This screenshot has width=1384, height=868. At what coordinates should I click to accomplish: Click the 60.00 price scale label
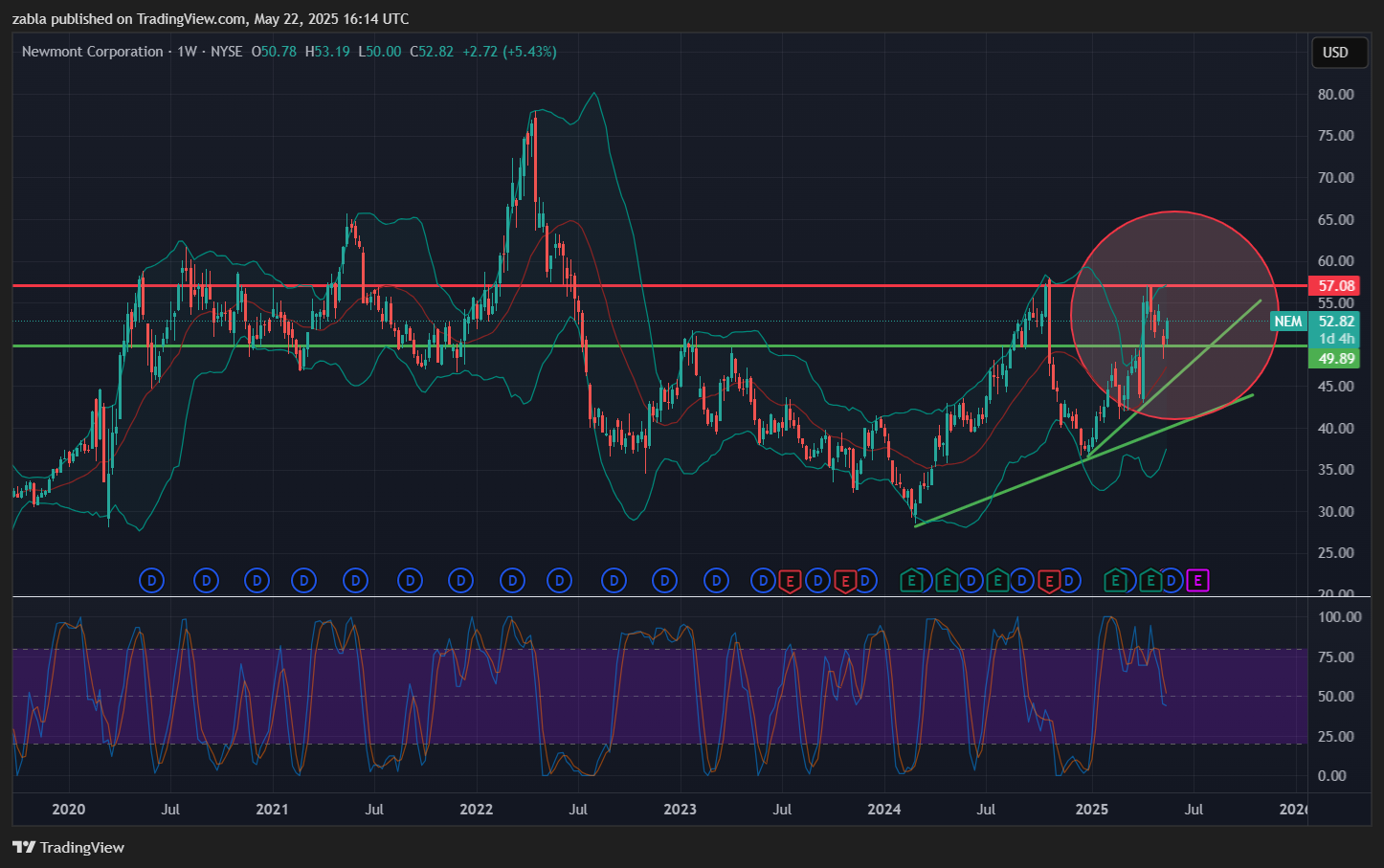(1336, 261)
